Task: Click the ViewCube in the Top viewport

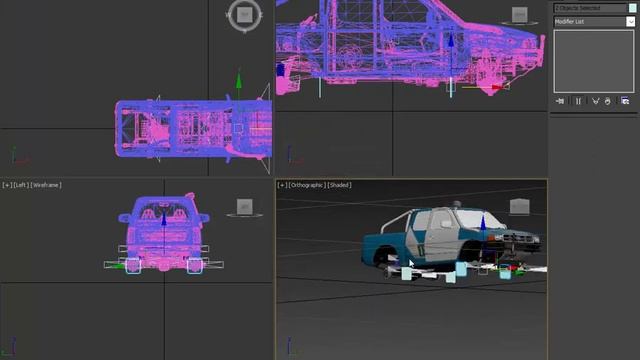Action: 244,16
